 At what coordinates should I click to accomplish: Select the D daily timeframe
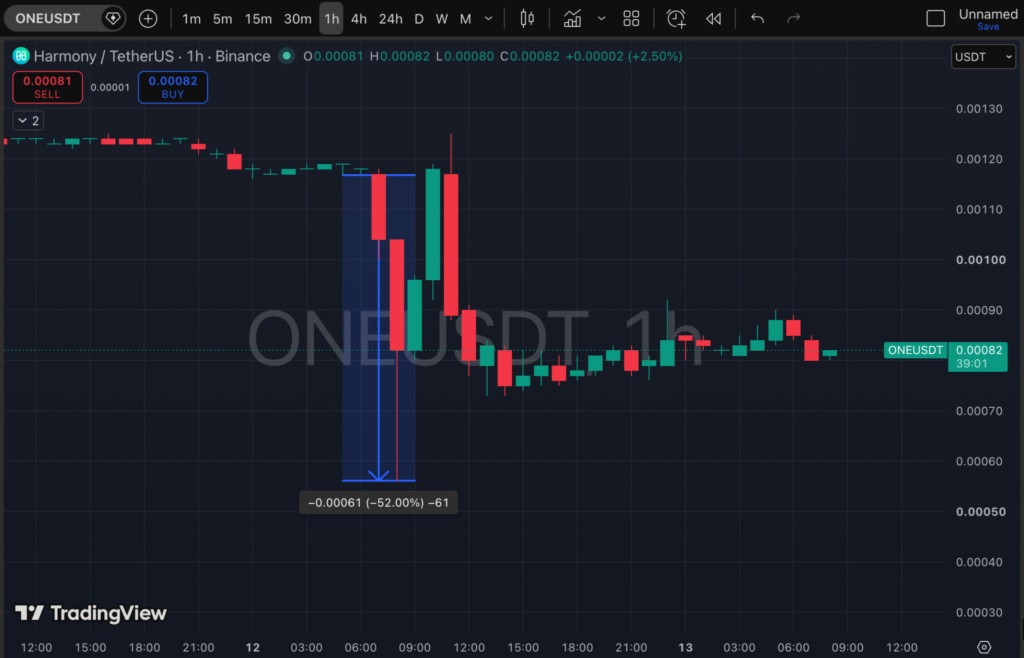(x=419, y=19)
